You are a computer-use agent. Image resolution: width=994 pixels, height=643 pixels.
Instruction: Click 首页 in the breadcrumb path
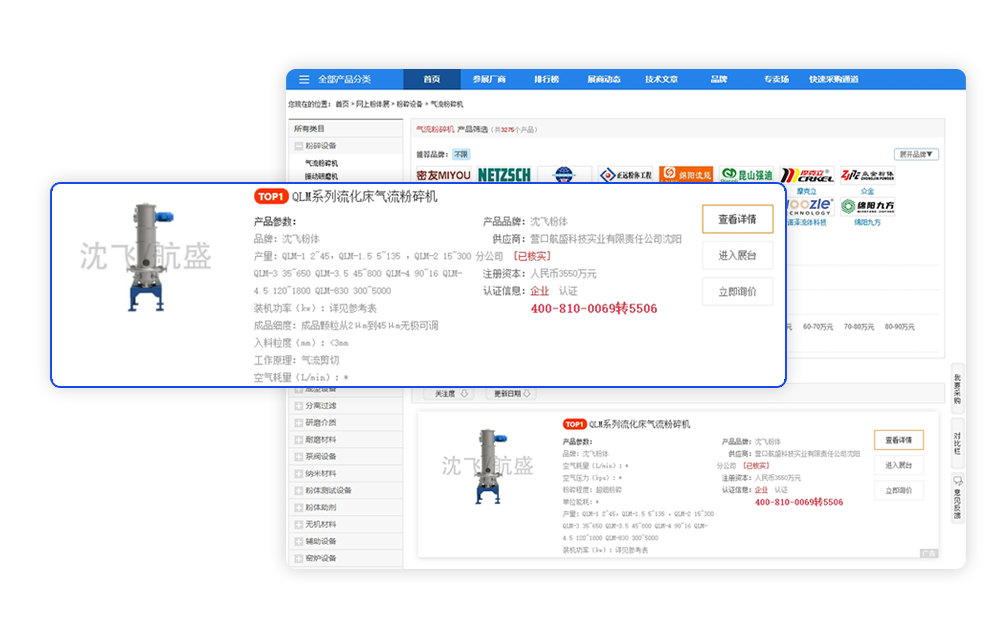pos(342,104)
